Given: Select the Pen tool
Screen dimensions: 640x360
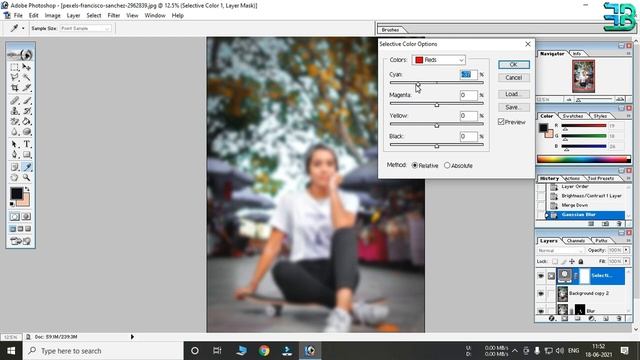Looking at the screenshot, I should [x=15, y=155].
